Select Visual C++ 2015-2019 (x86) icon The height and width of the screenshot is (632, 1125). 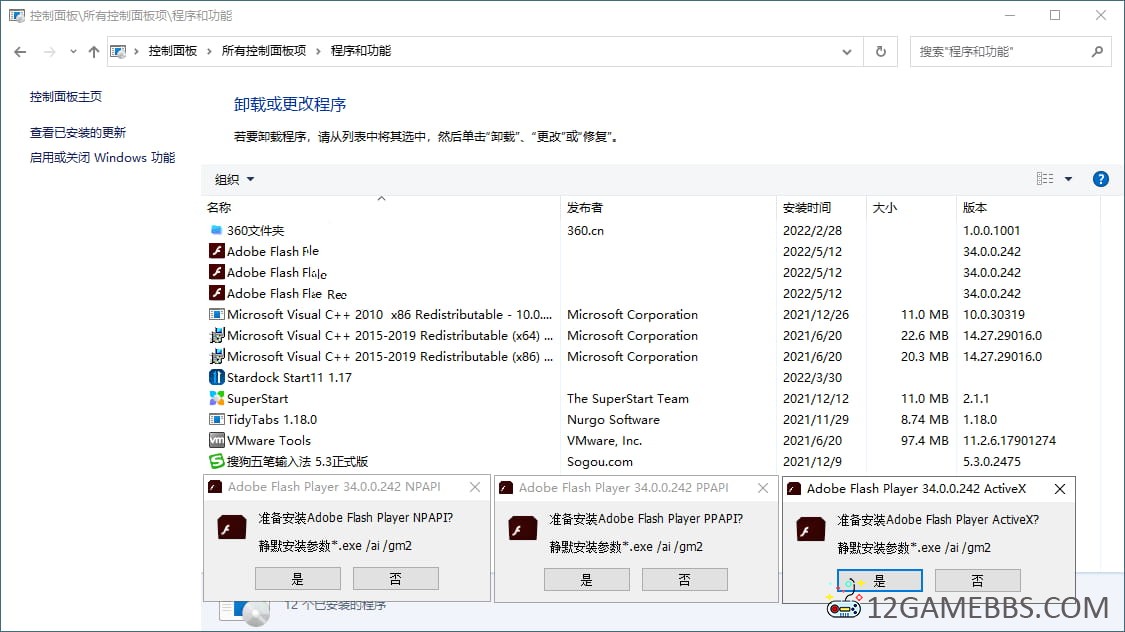216,357
